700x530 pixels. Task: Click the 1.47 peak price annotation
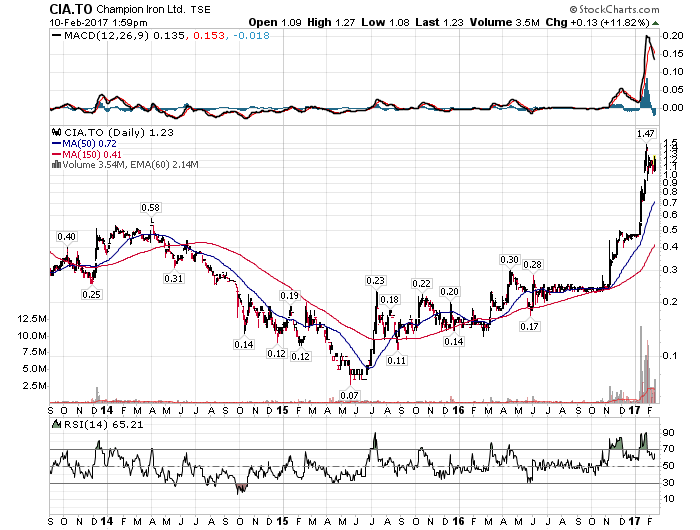(x=646, y=133)
